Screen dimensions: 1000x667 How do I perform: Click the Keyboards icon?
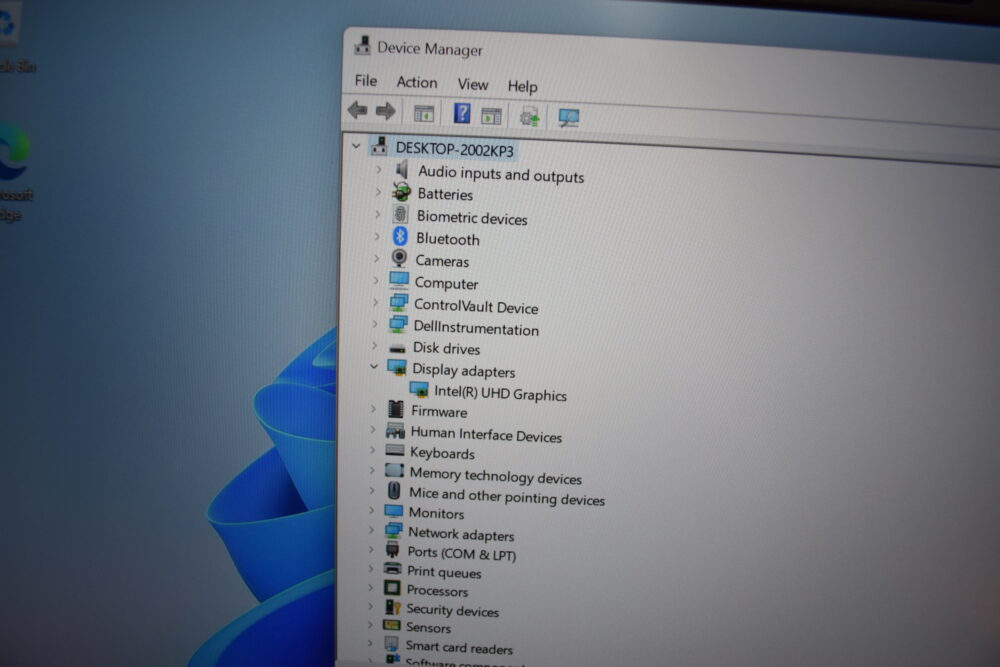point(395,450)
